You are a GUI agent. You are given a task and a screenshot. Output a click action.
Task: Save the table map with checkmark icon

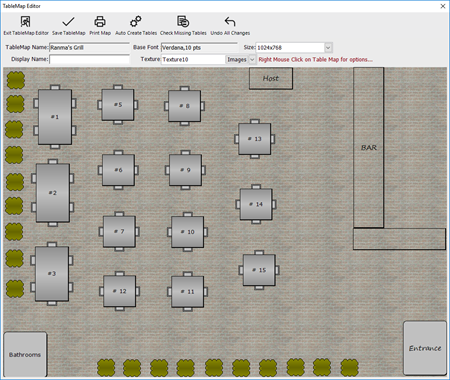68,22
